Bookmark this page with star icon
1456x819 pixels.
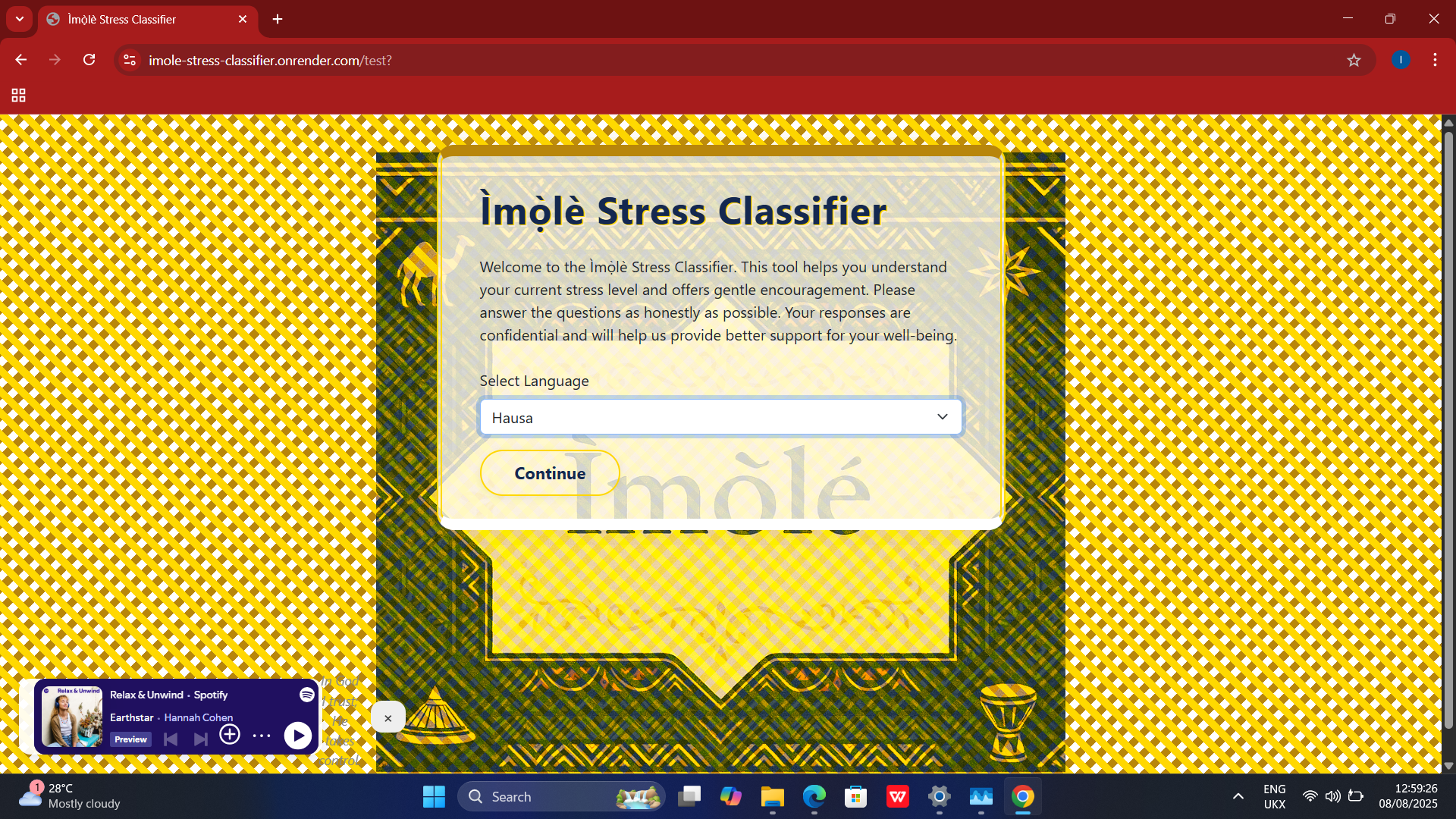click(1354, 60)
